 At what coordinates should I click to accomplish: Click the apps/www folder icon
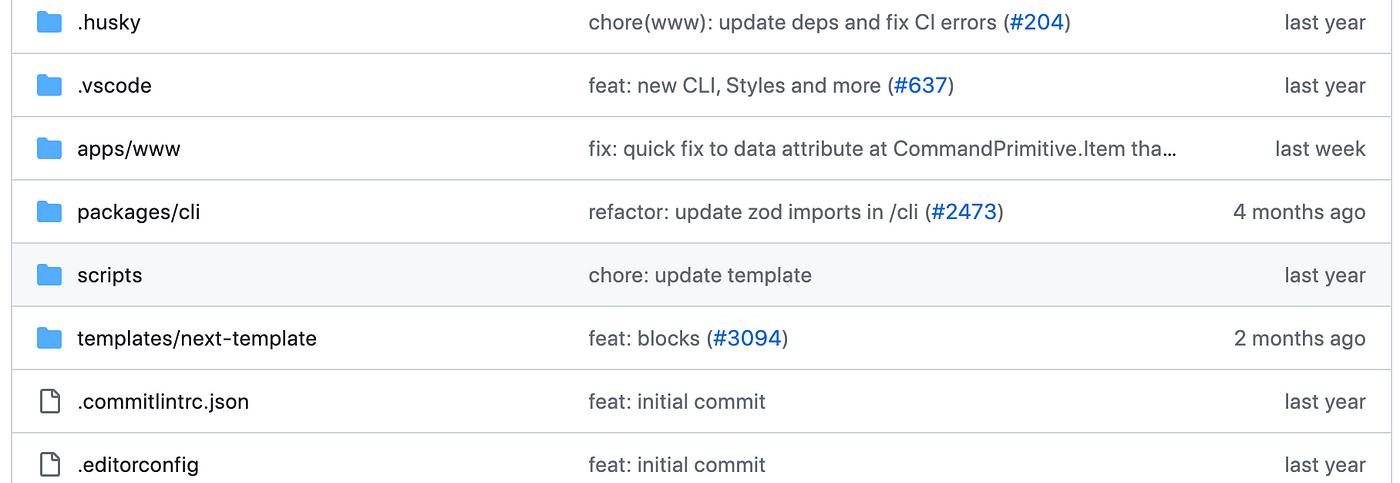[49, 149]
